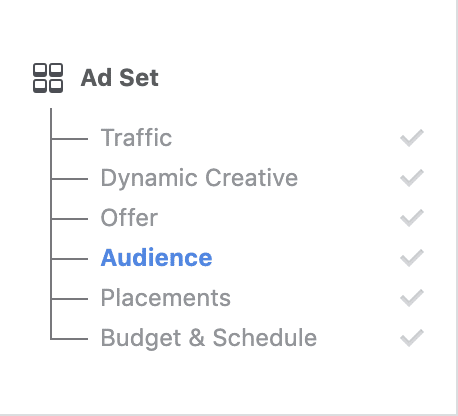The image size is (458, 416).
Task: Click the branch connector leading to Audience
Action: [x=69, y=259]
